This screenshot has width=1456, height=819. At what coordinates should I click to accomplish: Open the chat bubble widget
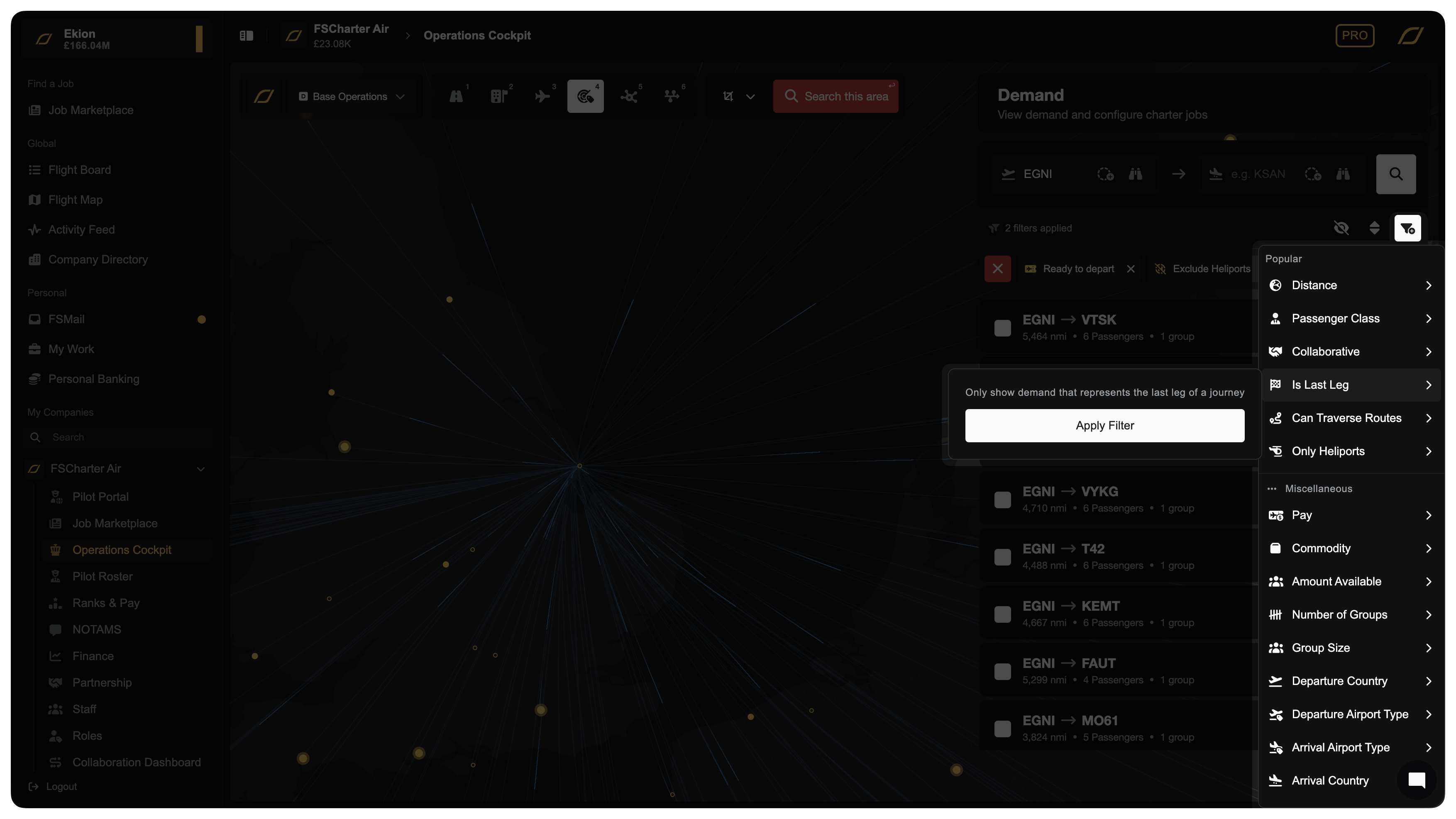(x=1417, y=780)
